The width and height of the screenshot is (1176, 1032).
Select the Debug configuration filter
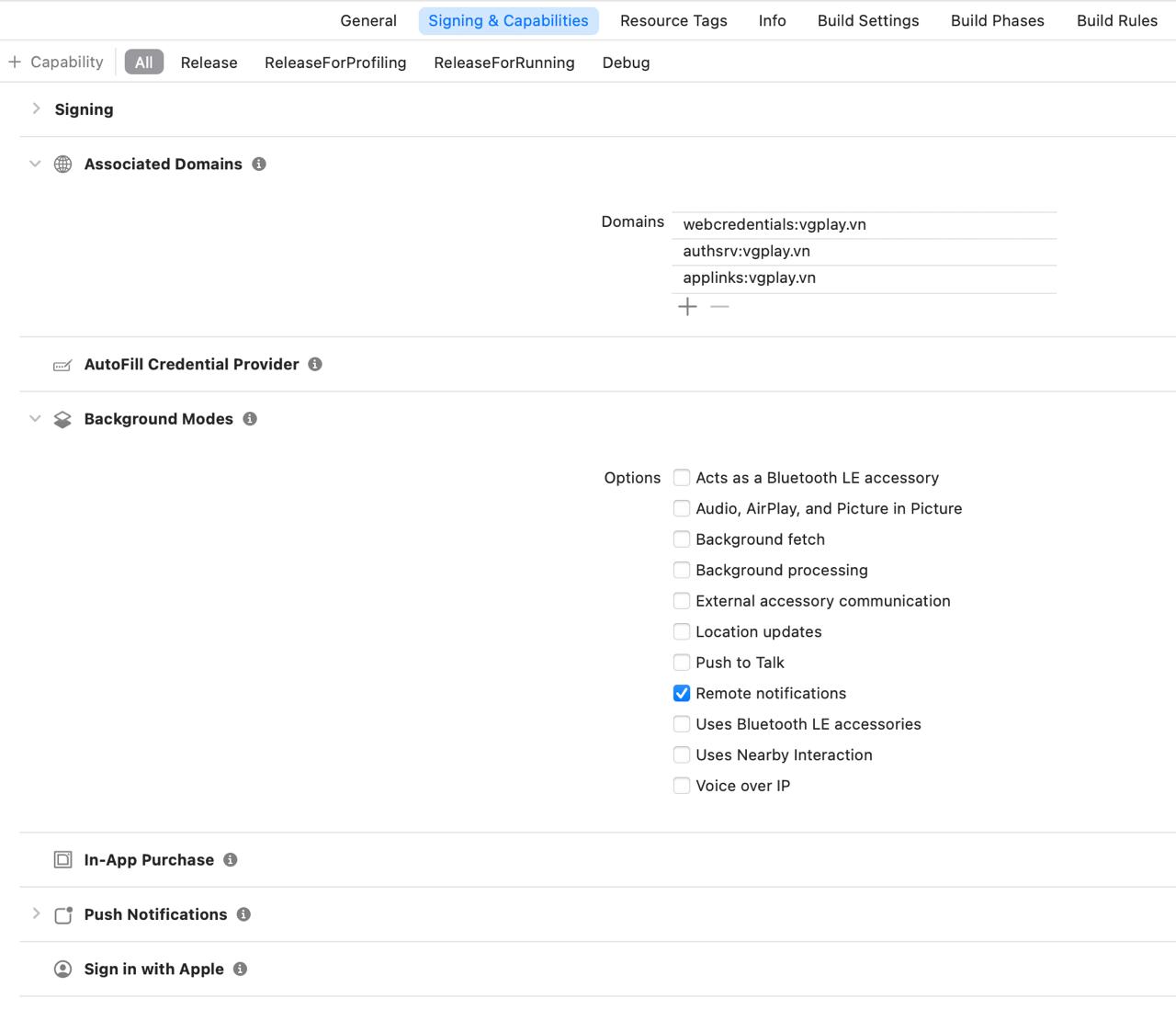click(626, 62)
